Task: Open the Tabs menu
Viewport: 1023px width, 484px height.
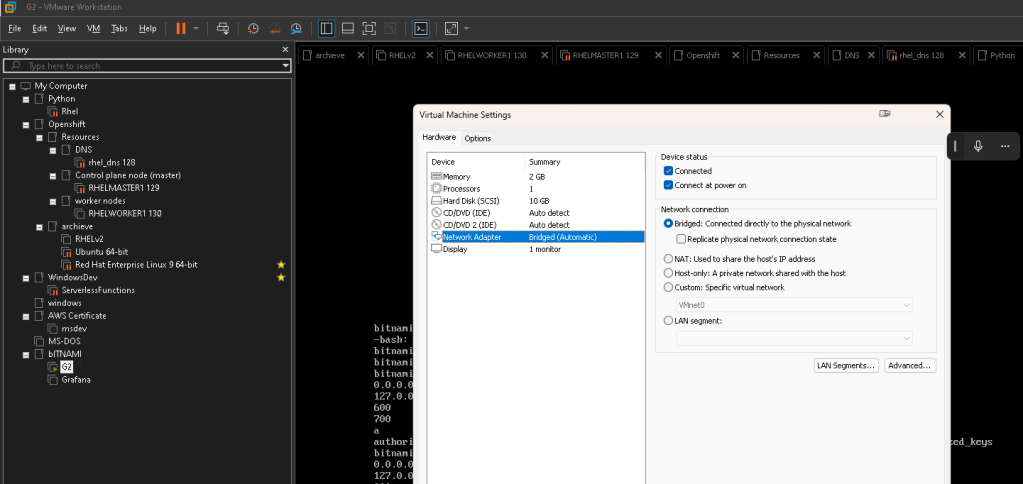Action: tap(119, 29)
